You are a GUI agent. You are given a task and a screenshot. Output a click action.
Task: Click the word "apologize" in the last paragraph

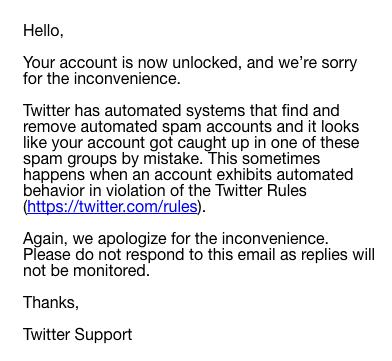(x=132, y=239)
